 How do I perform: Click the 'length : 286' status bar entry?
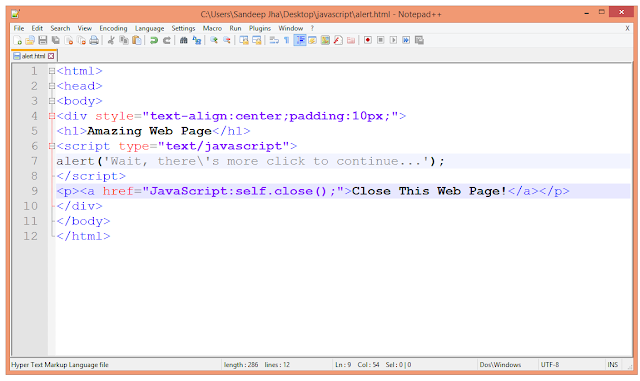click(x=241, y=365)
